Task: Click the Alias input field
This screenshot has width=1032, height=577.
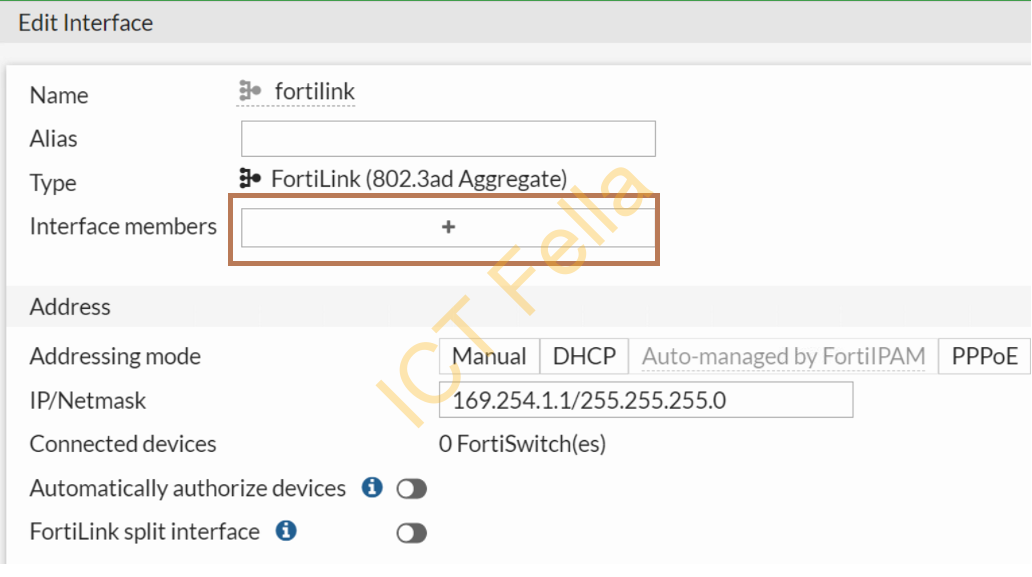Action: point(448,138)
